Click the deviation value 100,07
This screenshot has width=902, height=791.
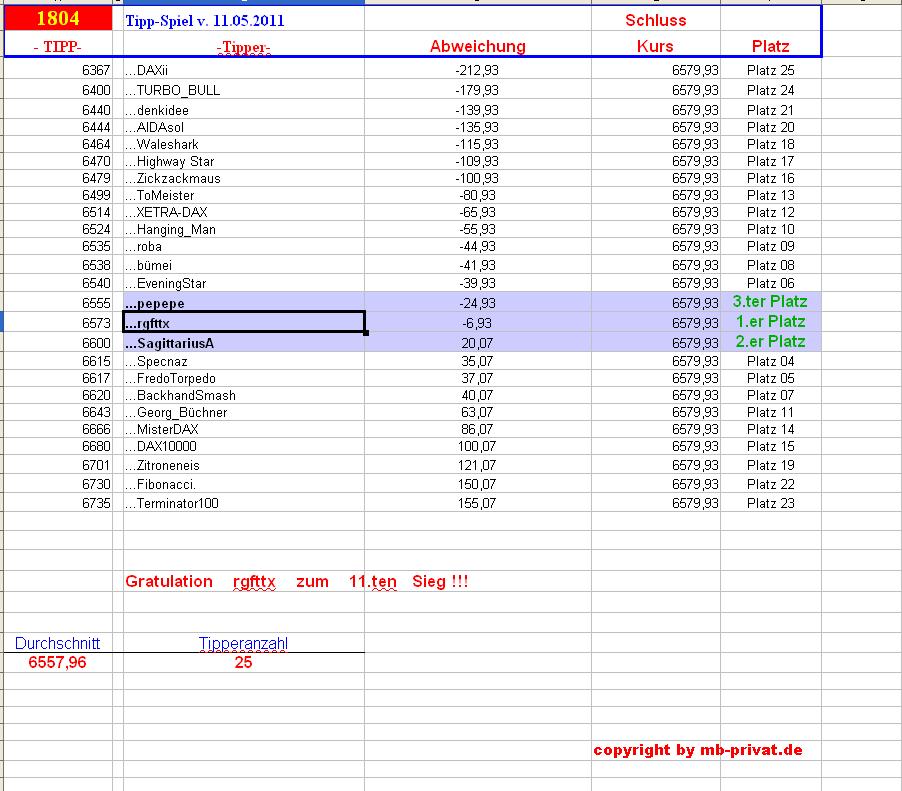point(477,446)
